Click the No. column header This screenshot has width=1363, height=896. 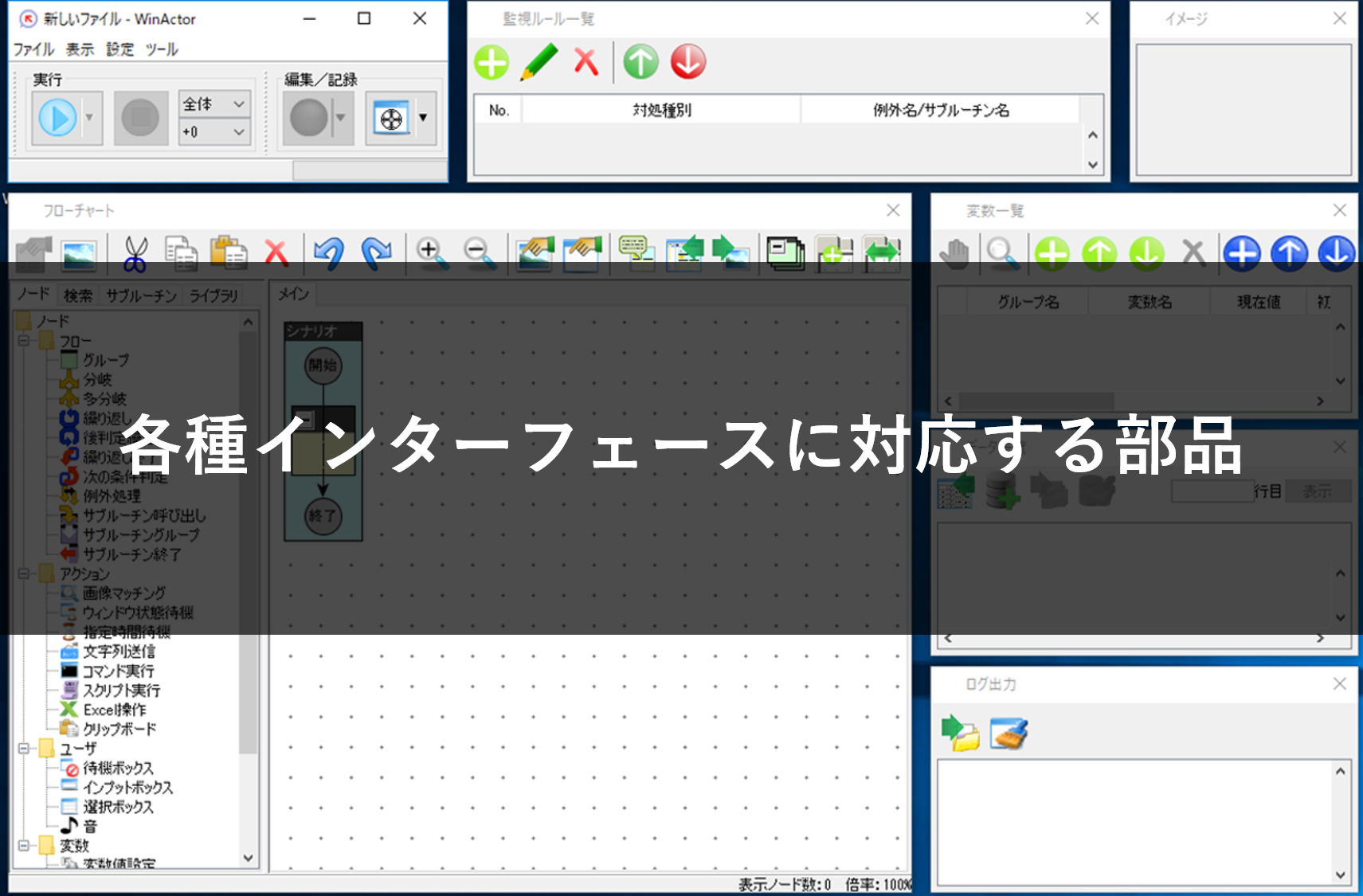coord(499,110)
